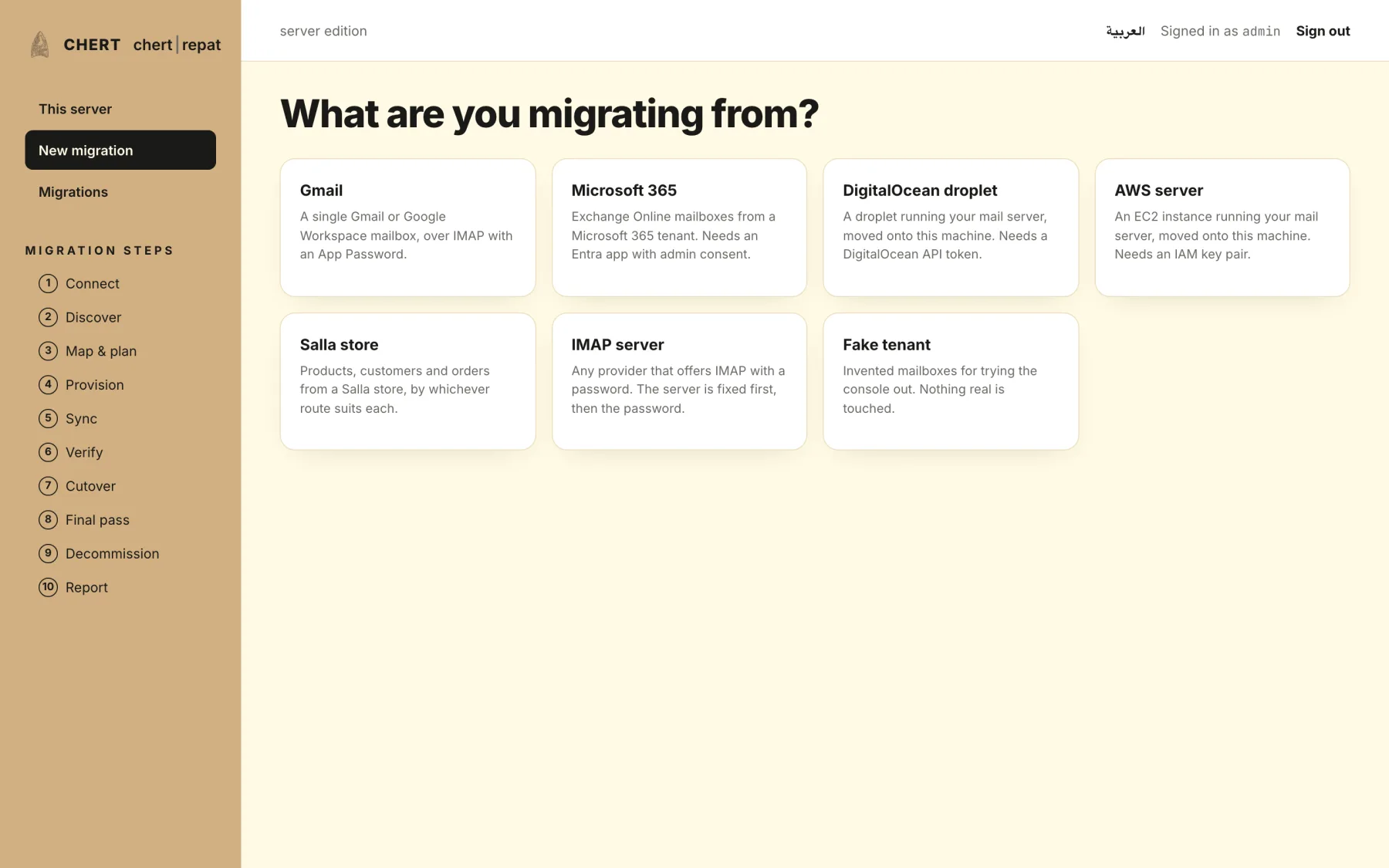Select the IMAP server card
The height and width of the screenshot is (868, 1389).
679,381
